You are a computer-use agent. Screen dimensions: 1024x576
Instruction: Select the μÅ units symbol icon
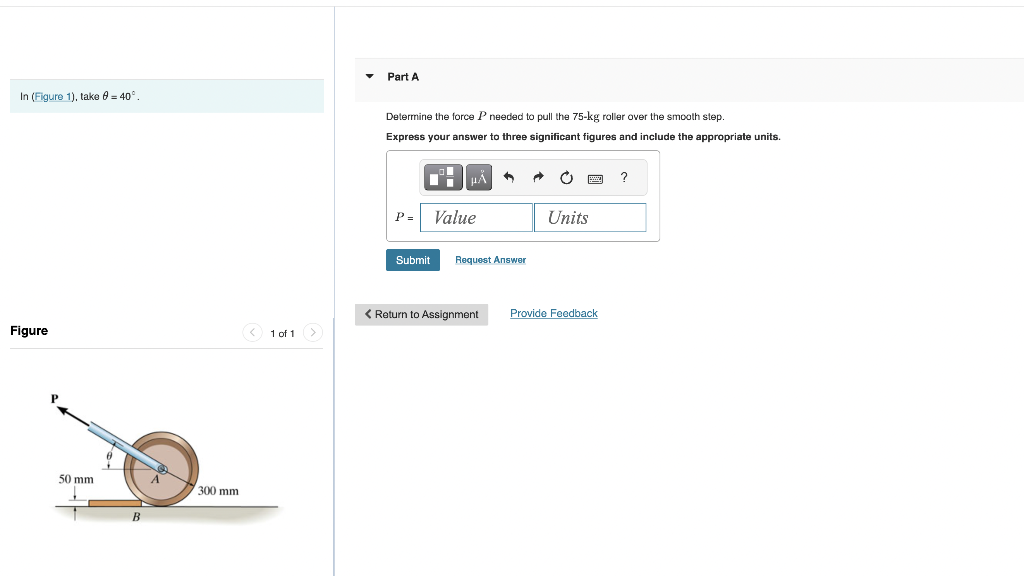(478, 177)
